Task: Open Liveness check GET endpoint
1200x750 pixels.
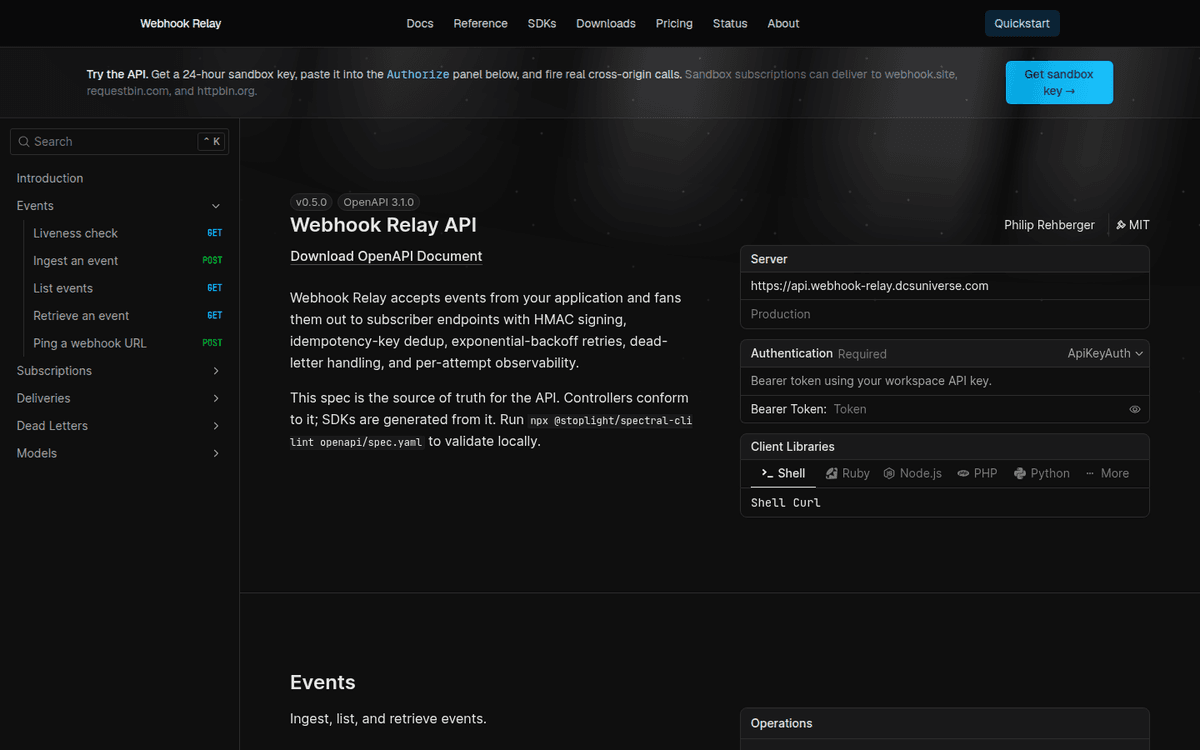Action: pyautogui.click(x=127, y=233)
